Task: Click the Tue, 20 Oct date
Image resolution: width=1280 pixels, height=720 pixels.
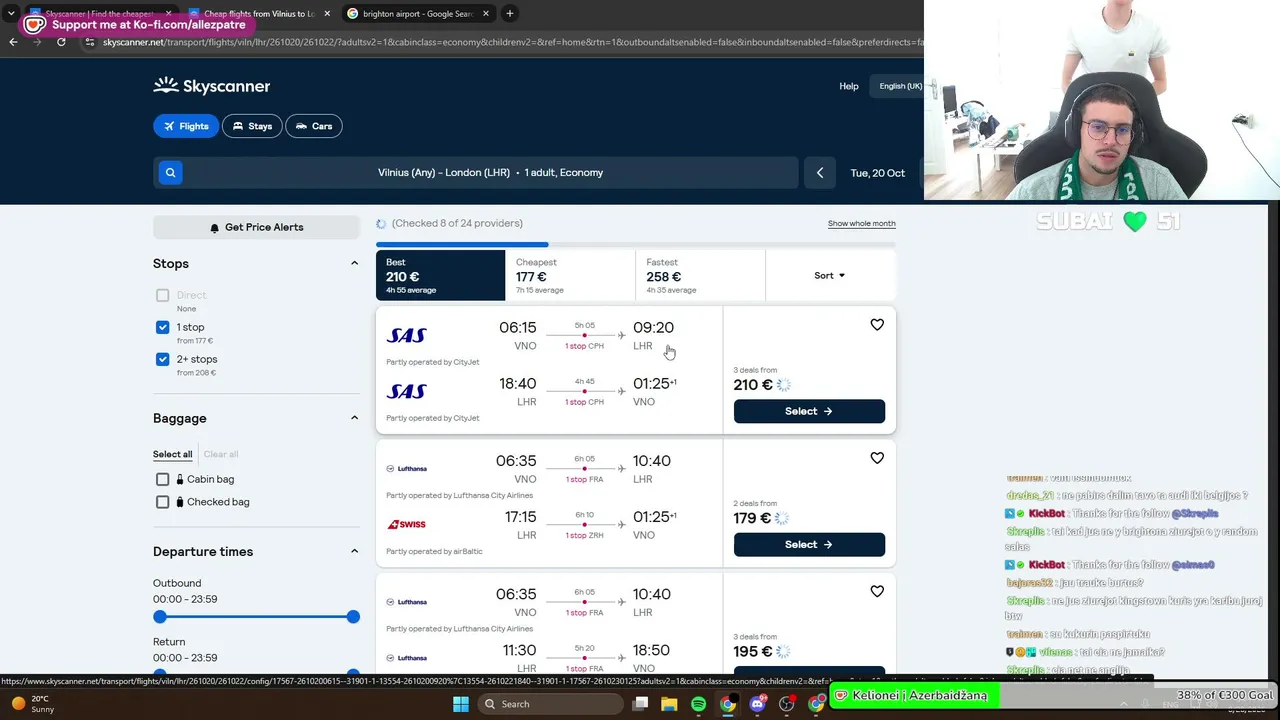Action: point(878,173)
